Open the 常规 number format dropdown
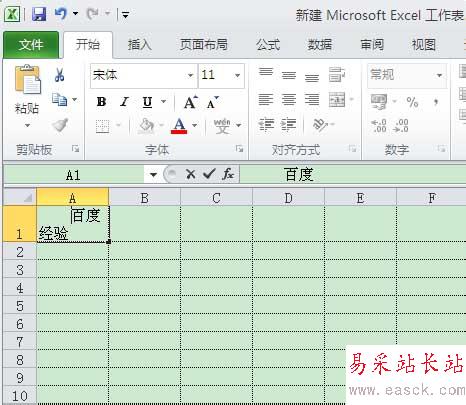 tap(439, 75)
